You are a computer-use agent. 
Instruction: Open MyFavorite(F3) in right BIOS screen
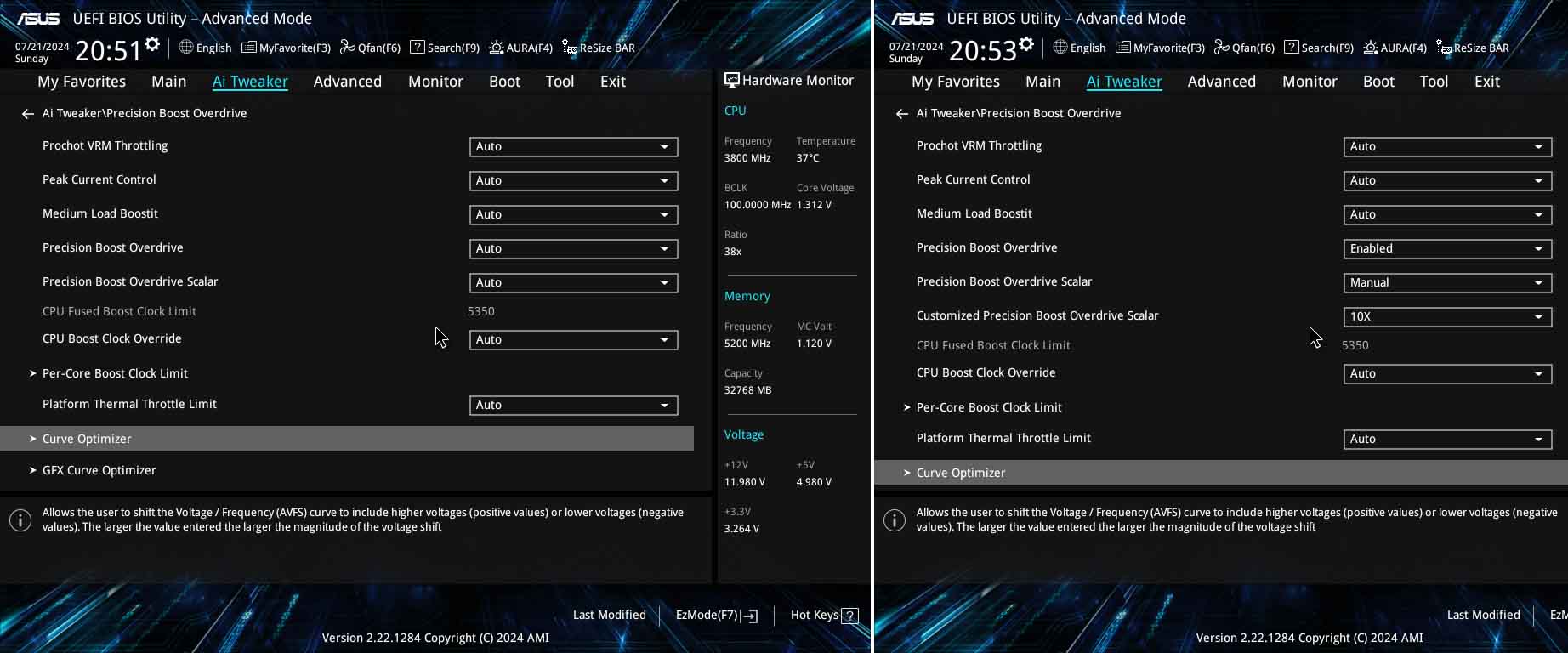pos(1160,48)
